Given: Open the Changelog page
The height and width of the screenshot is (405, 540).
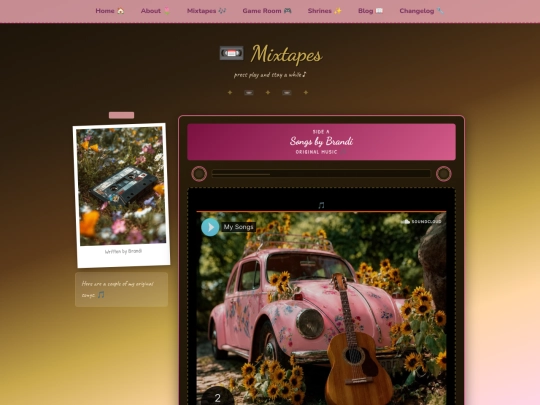Looking at the screenshot, I should [x=422, y=11].
